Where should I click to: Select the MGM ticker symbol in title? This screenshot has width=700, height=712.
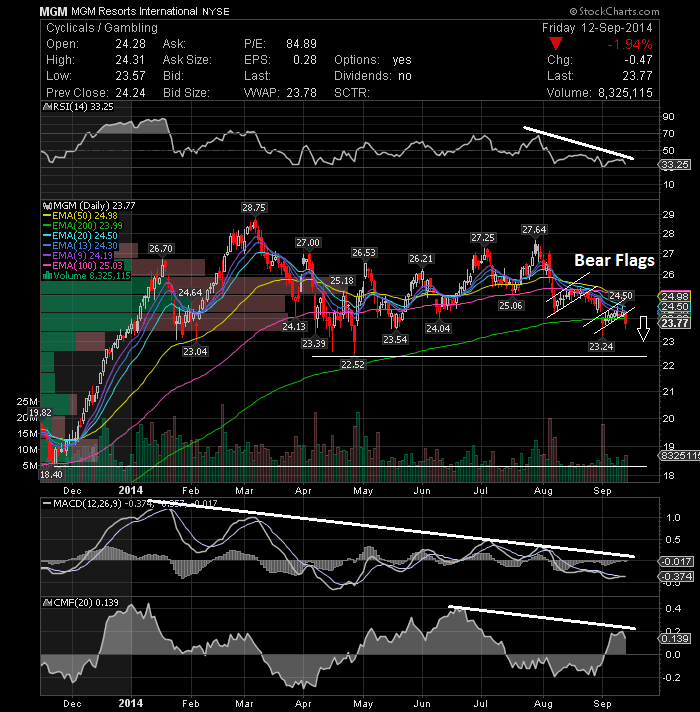[53, 11]
